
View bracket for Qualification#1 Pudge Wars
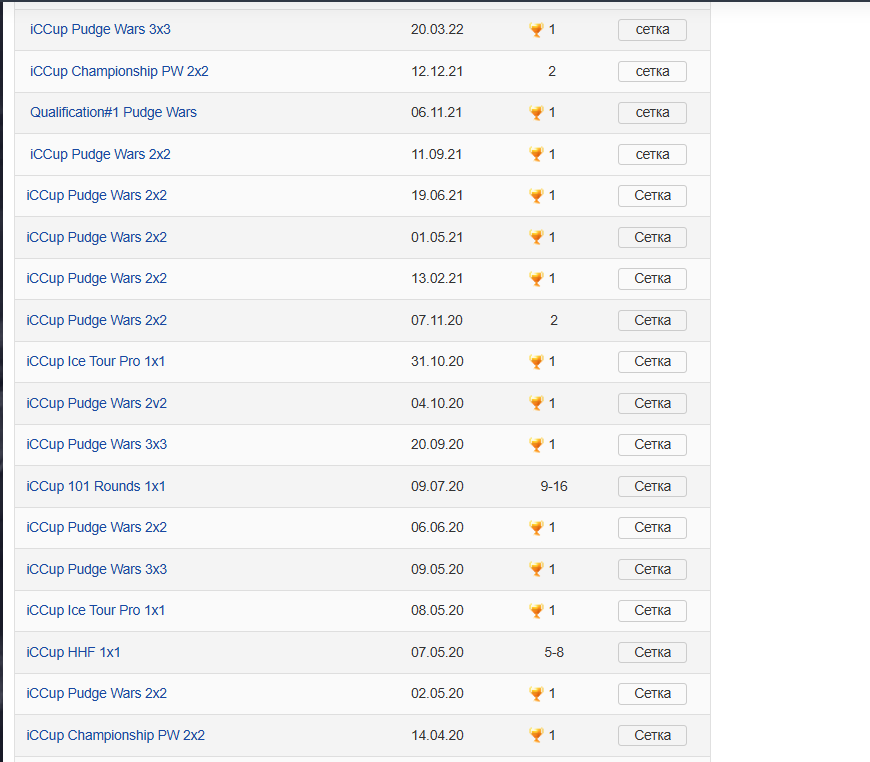pos(652,113)
